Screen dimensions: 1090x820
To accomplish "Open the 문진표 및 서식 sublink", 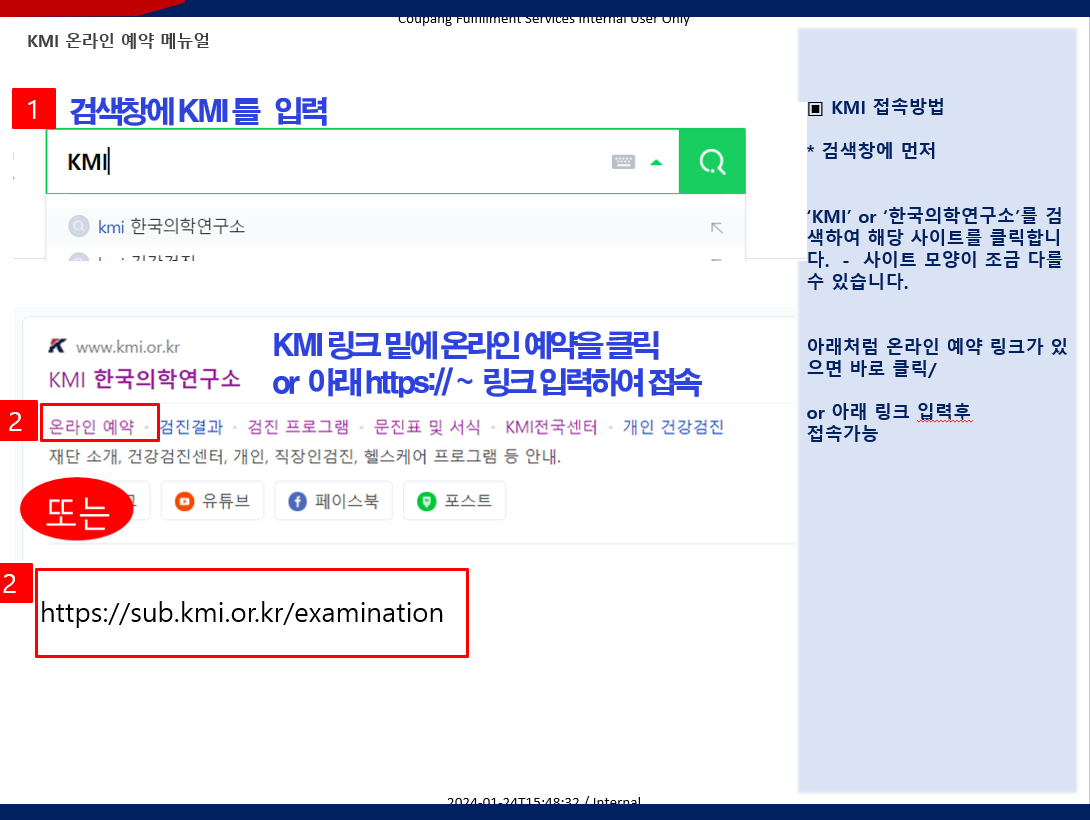I will pyautogui.click(x=427, y=427).
